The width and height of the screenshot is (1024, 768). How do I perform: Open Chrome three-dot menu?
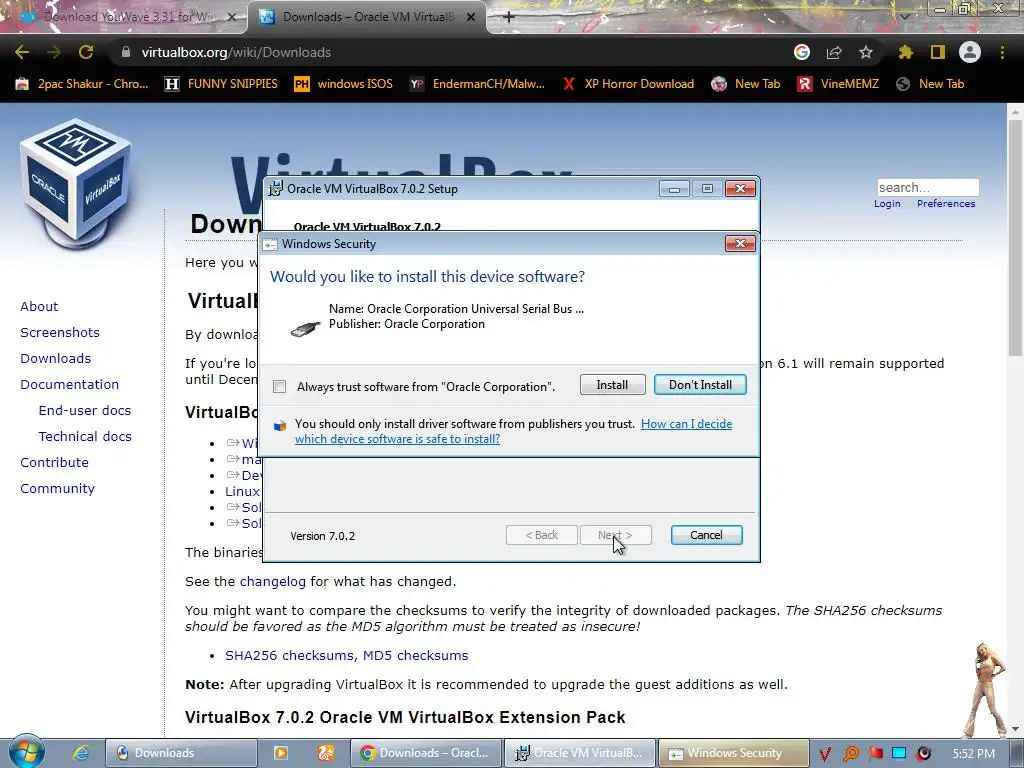(1002, 52)
